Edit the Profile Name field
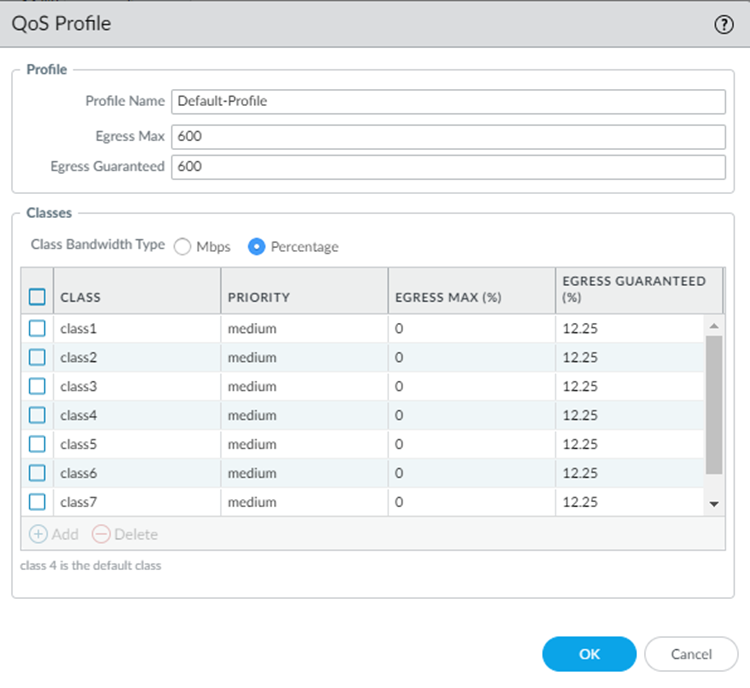 pos(447,101)
